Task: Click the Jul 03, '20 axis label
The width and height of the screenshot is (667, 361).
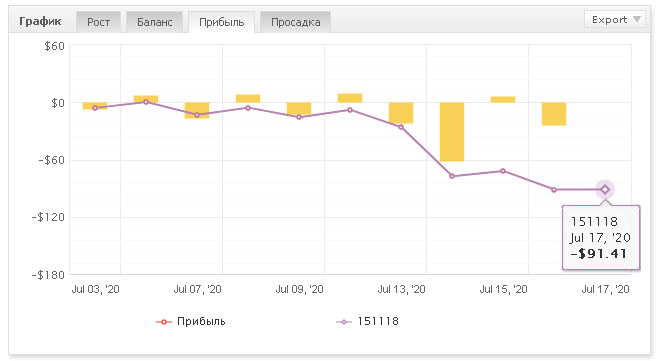Action: (95, 290)
